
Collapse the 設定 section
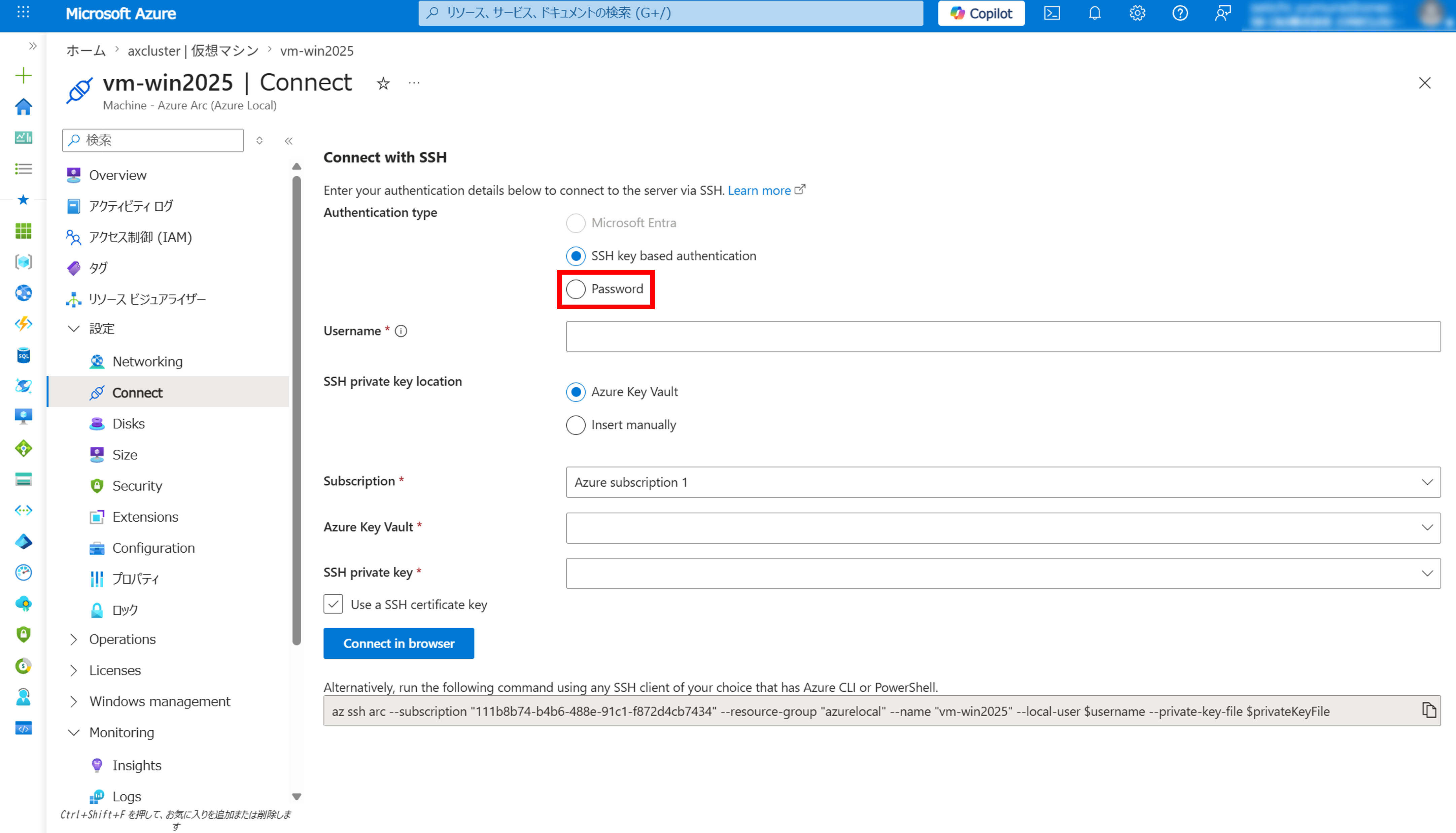[x=74, y=328]
